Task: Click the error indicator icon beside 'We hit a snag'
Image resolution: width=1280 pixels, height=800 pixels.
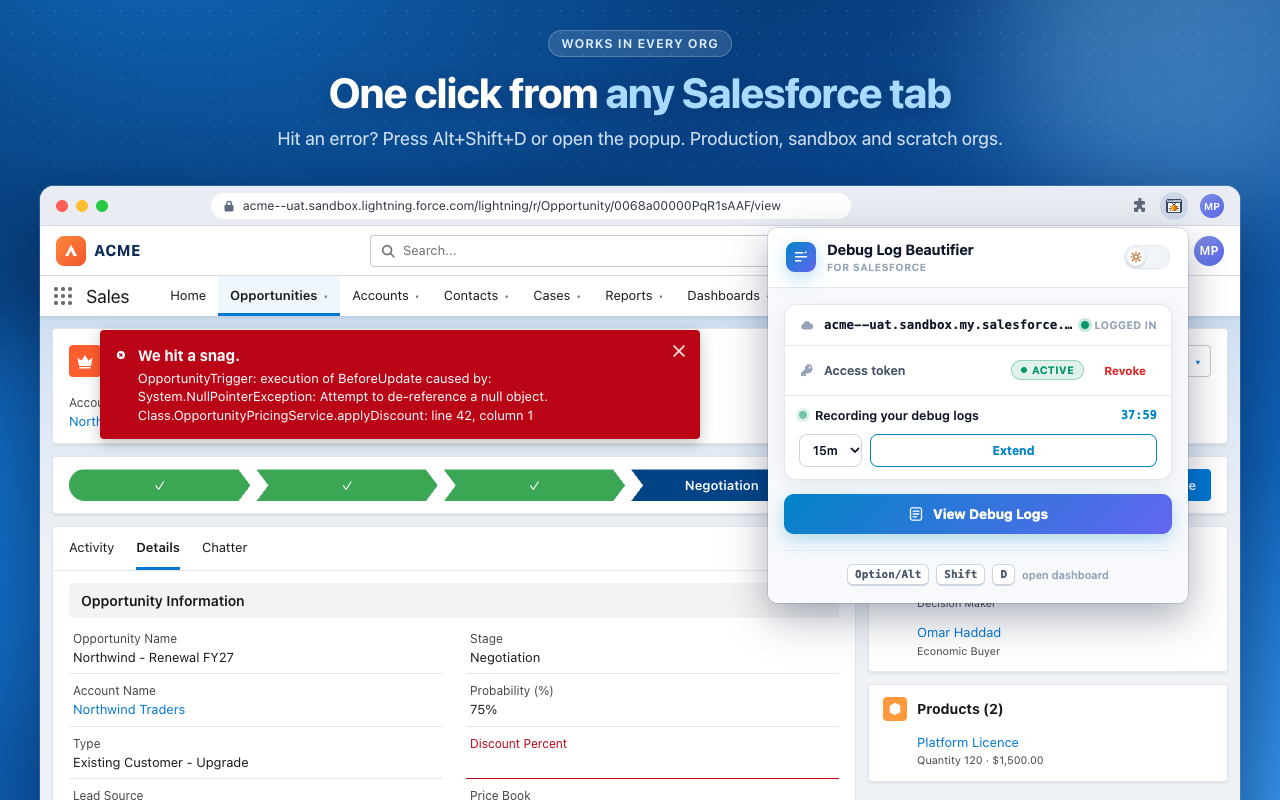Action: (121, 355)
